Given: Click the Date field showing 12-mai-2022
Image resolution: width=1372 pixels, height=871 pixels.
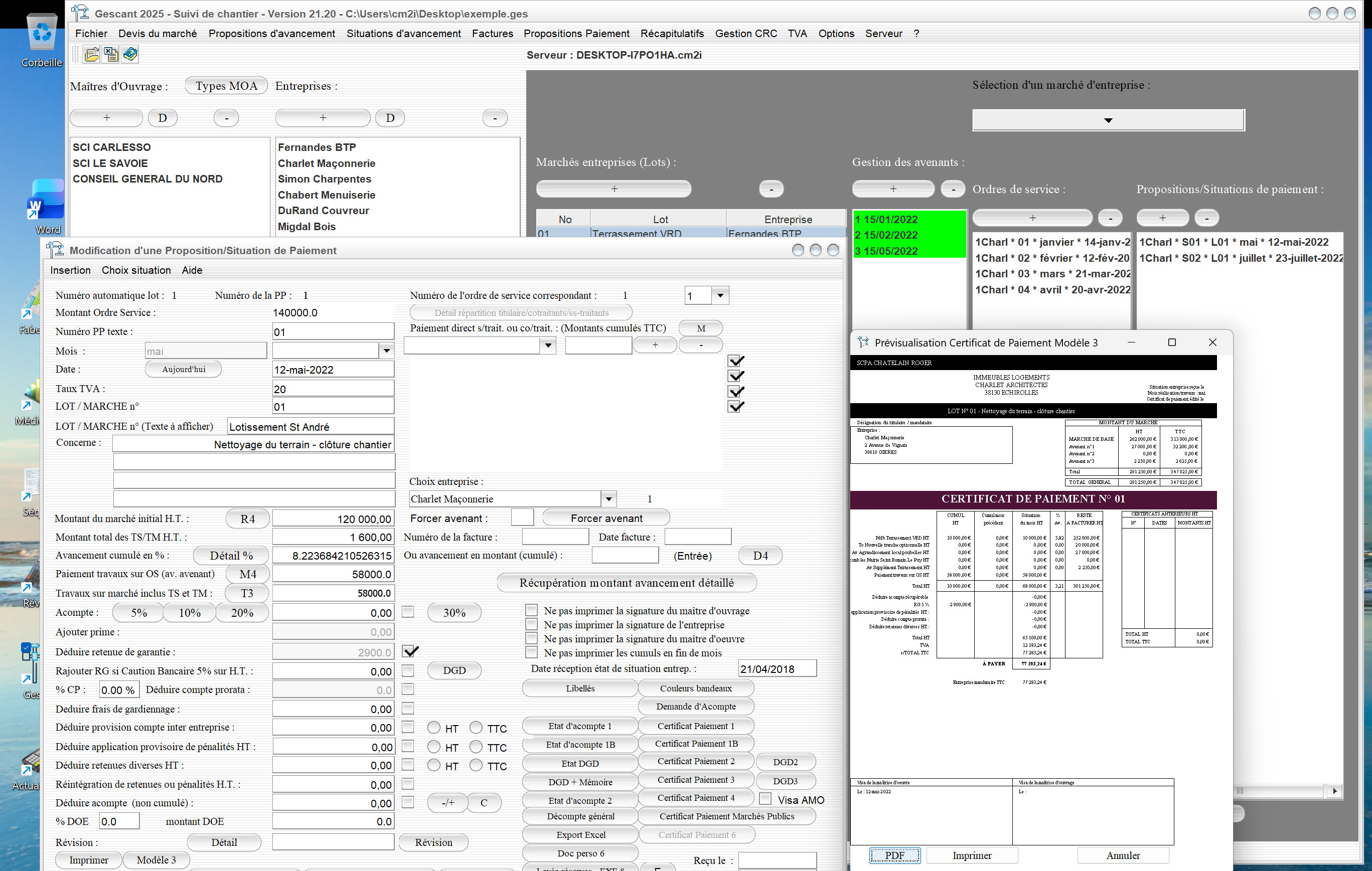Looking at the screenshot, I should click(333, 369).
